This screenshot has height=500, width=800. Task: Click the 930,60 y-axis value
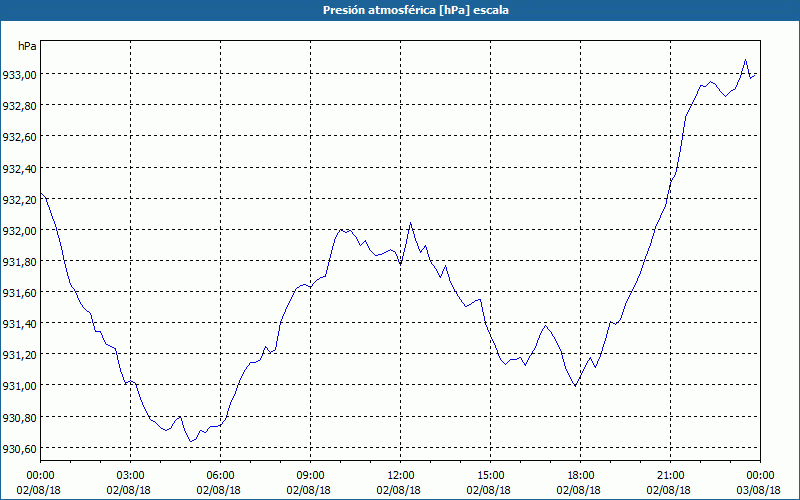[19, 449]
